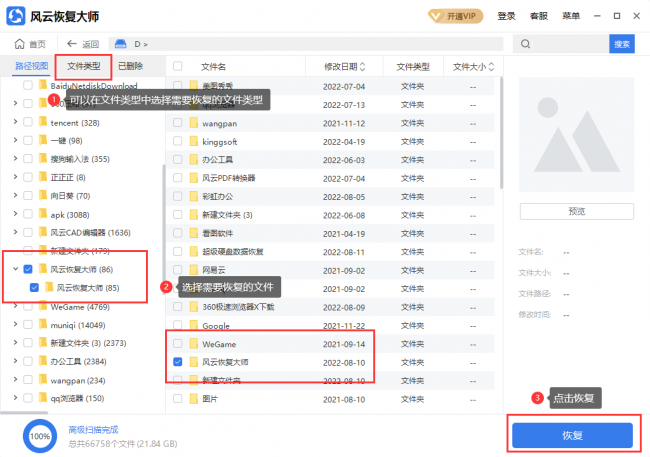Click folder icon of tencent (328) tree node

coord(43,122)
